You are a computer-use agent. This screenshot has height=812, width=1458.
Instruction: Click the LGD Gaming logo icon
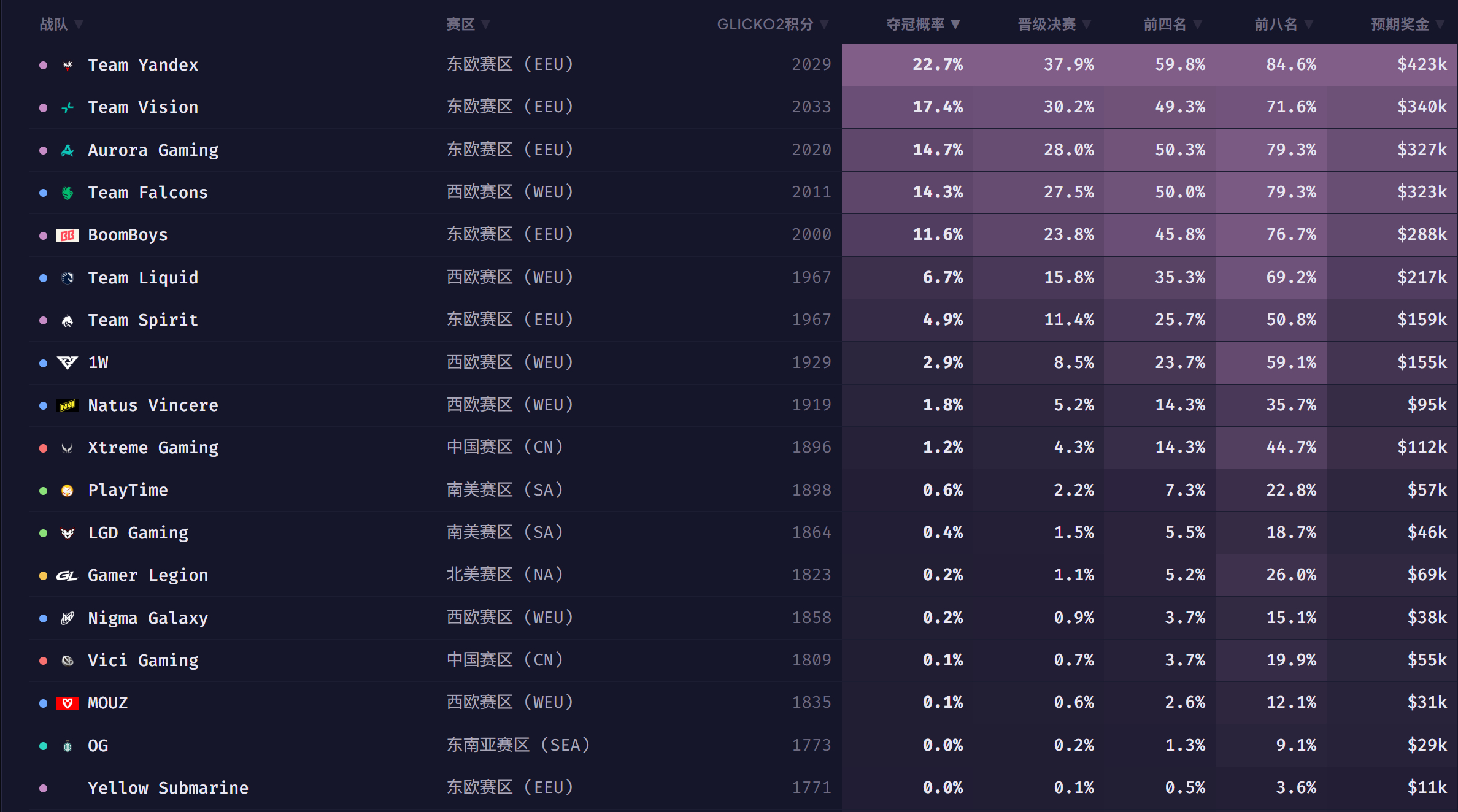(x=67, y=534)
